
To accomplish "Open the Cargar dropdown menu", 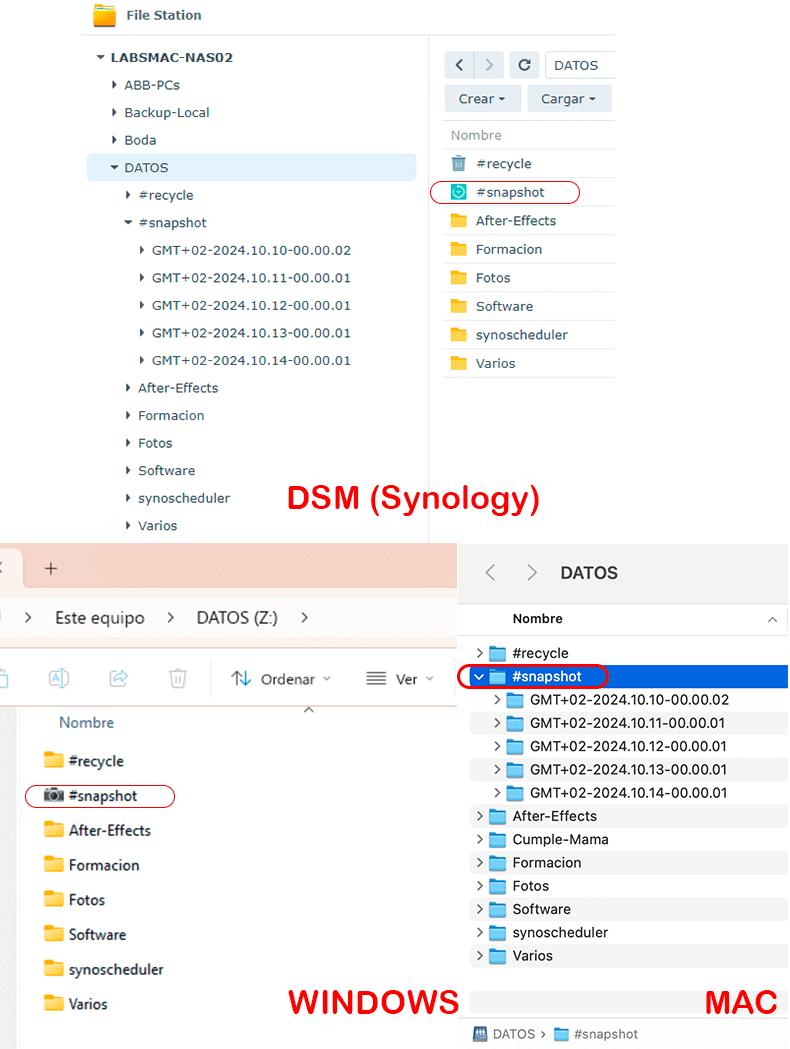I will click(568, 99).
